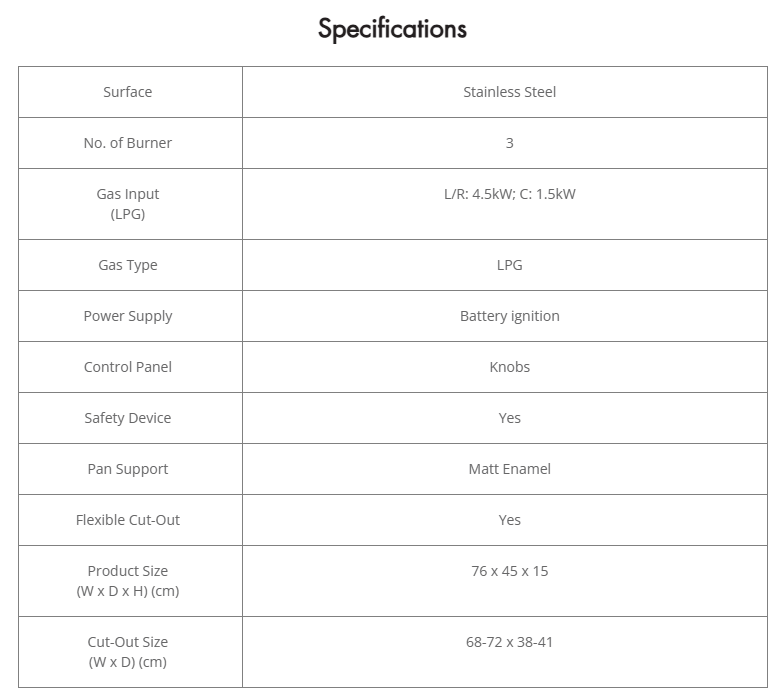This screenshot has width=783, height=688.
Task: Select the 68-72 x 38-41 cut-out value
Action: pos(509,642)
